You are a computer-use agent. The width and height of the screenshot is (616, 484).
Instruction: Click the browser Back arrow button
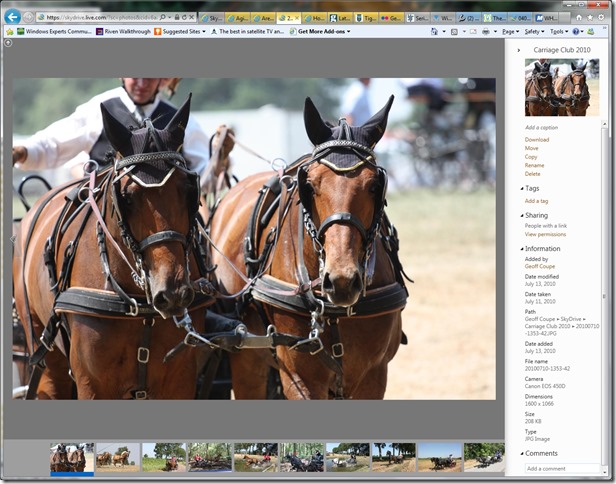pyautogui.click(x=13, y=17)
